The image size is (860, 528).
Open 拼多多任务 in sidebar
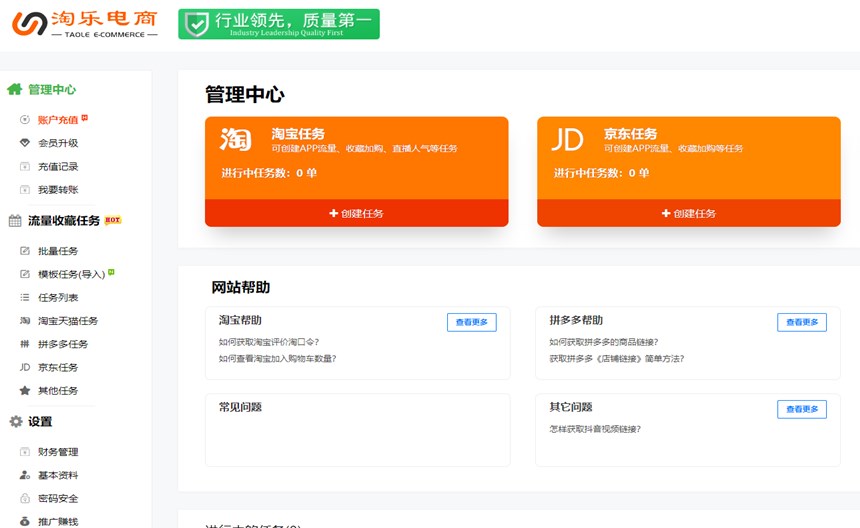[63, 344]
